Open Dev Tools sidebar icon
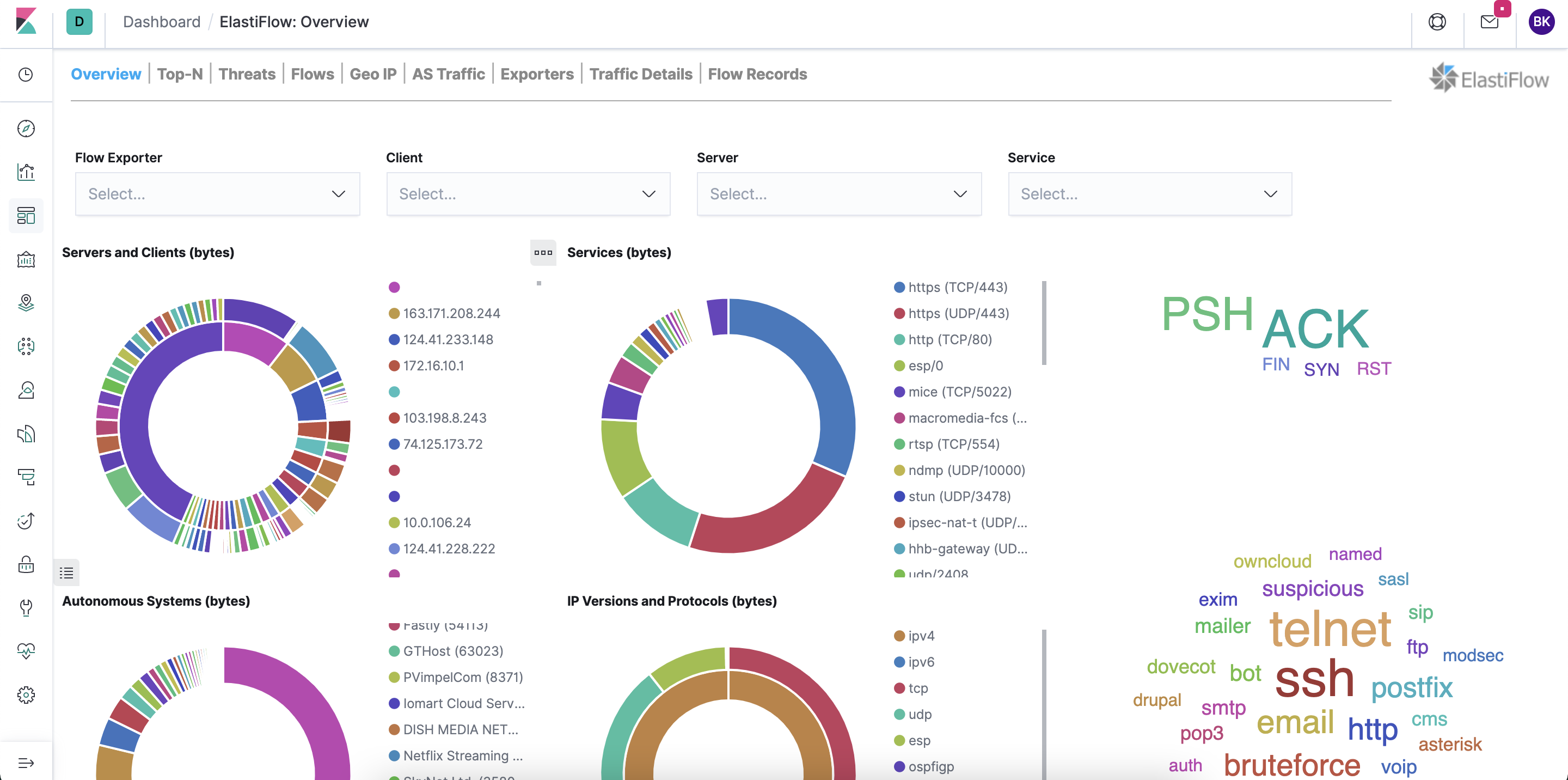Image resolution: width=1568 pixels, height=780 pixels. click(x=26, y=608)
